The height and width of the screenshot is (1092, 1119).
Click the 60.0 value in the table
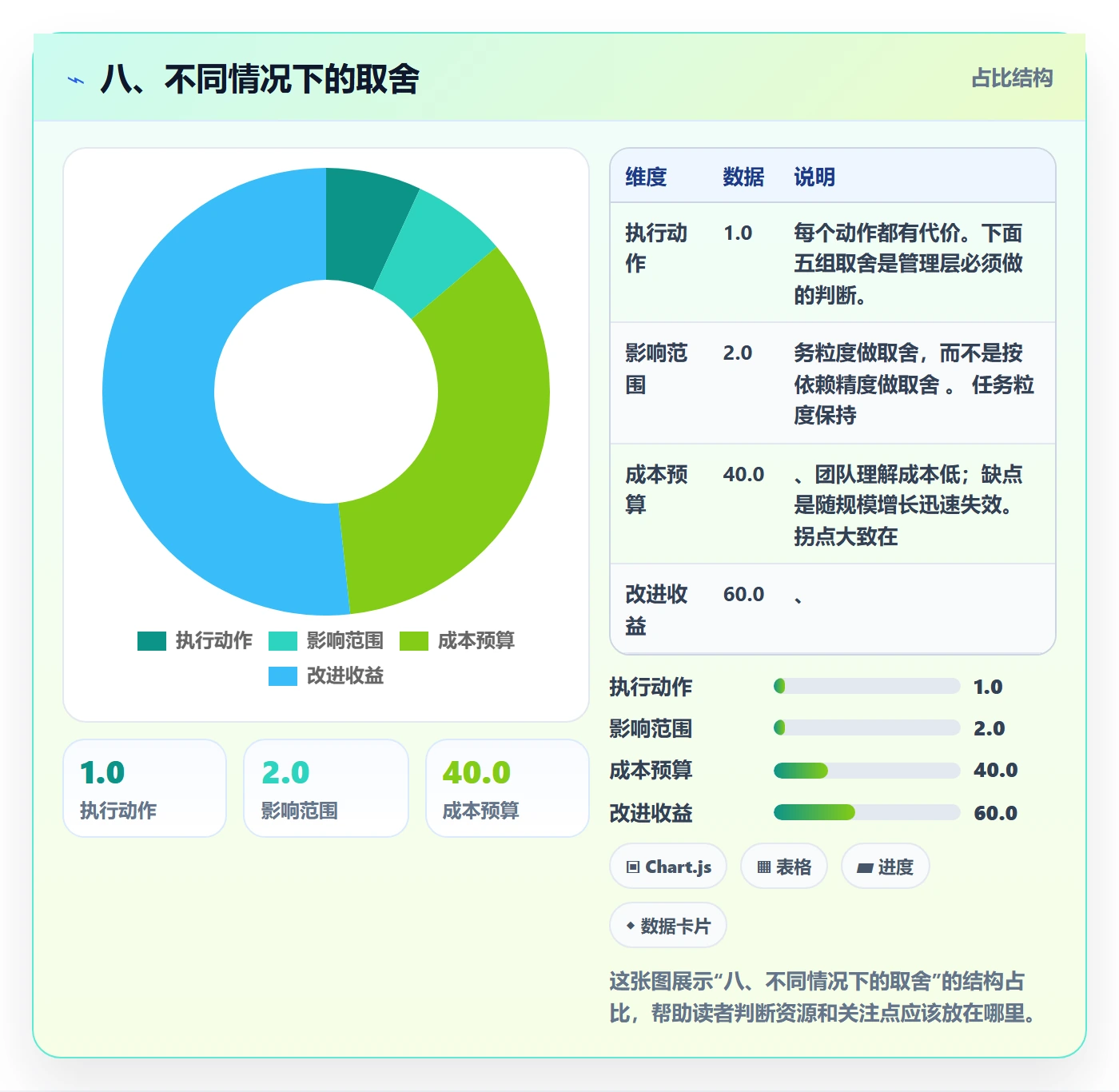point(743,594)
